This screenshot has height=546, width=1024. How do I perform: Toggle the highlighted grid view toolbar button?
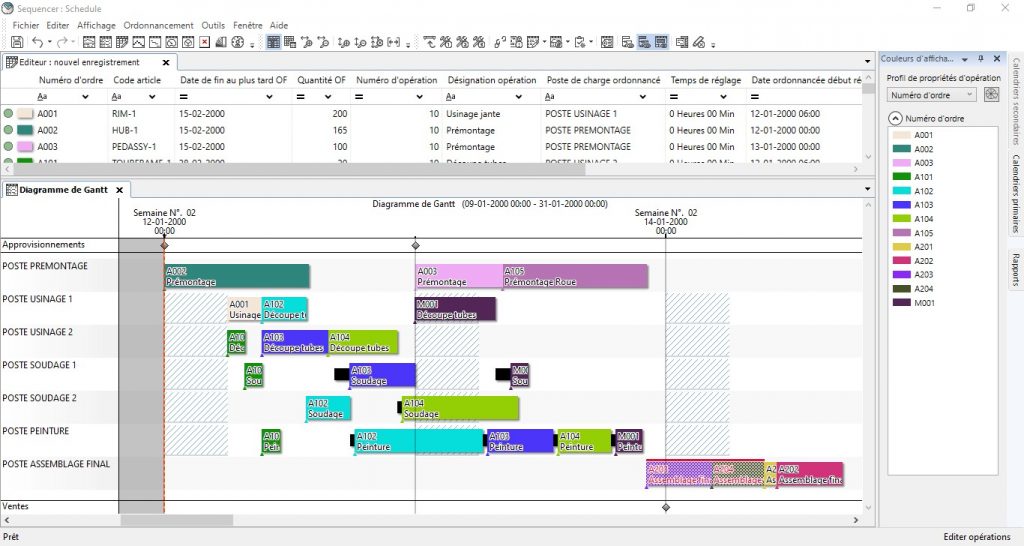[x=274, y=42]
